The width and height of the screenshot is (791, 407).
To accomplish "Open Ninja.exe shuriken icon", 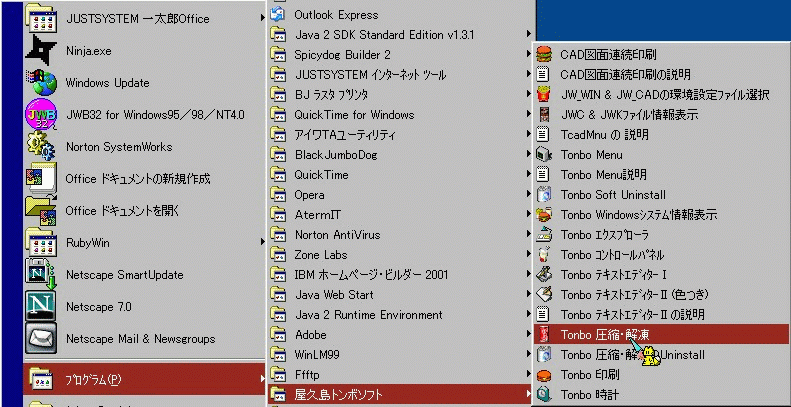I will [x=40, y=51].
